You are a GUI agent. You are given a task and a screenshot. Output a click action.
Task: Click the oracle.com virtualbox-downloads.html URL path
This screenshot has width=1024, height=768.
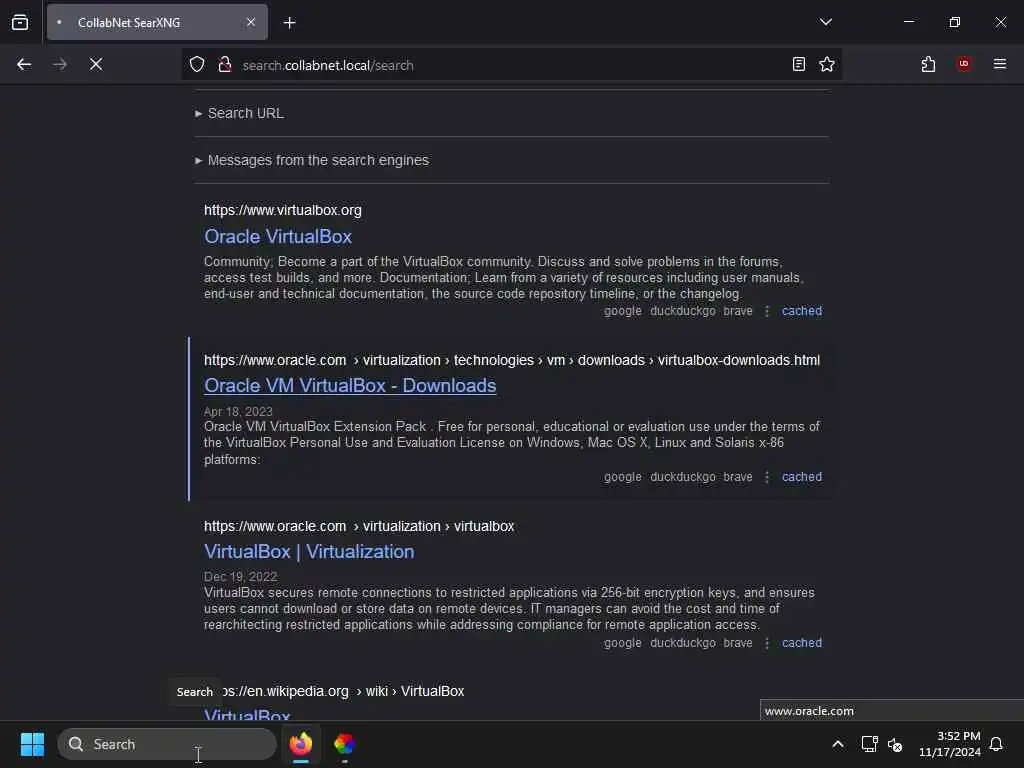click(x=512, y=360)
